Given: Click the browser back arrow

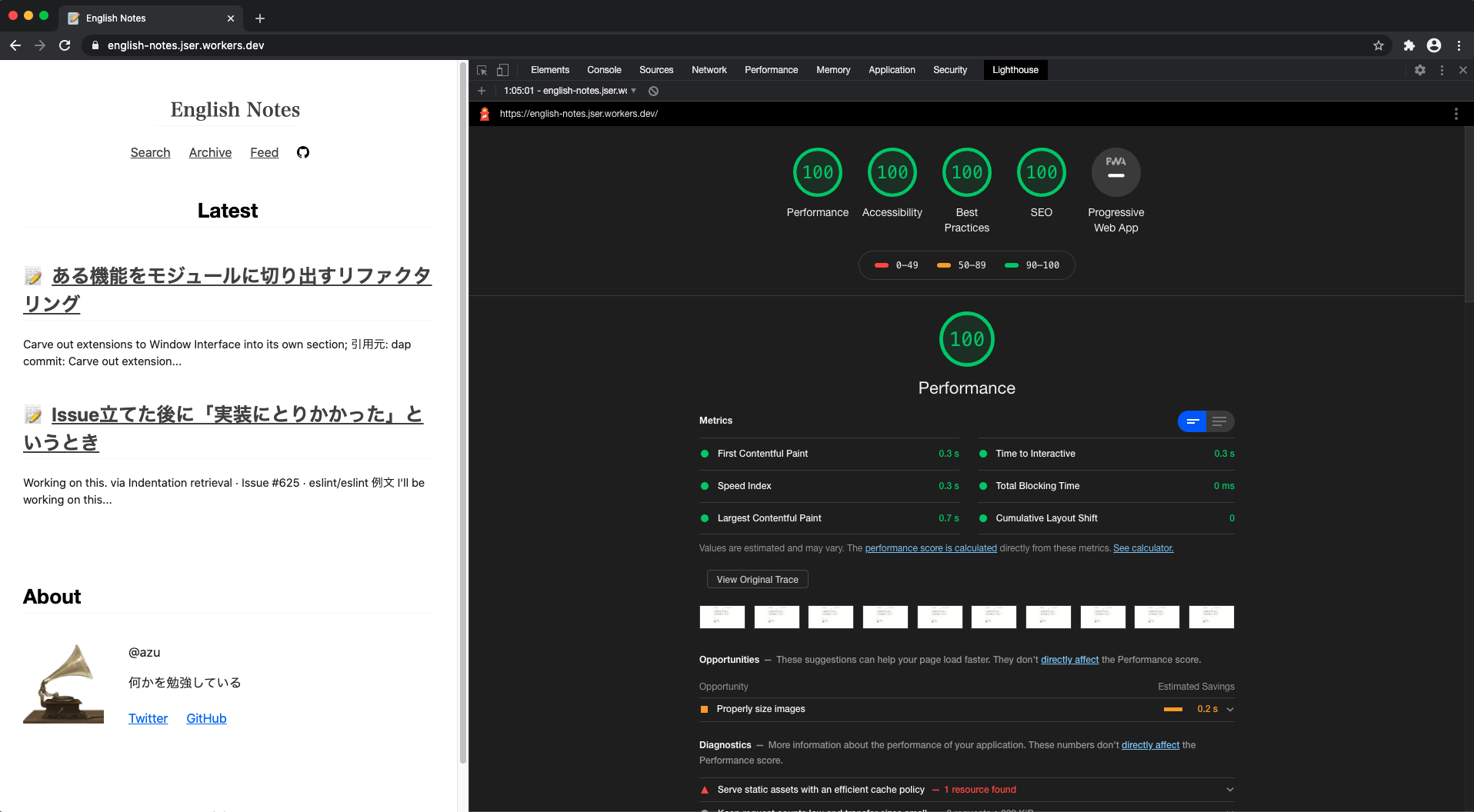Looking at the screenshot, I should coord(15,45).
